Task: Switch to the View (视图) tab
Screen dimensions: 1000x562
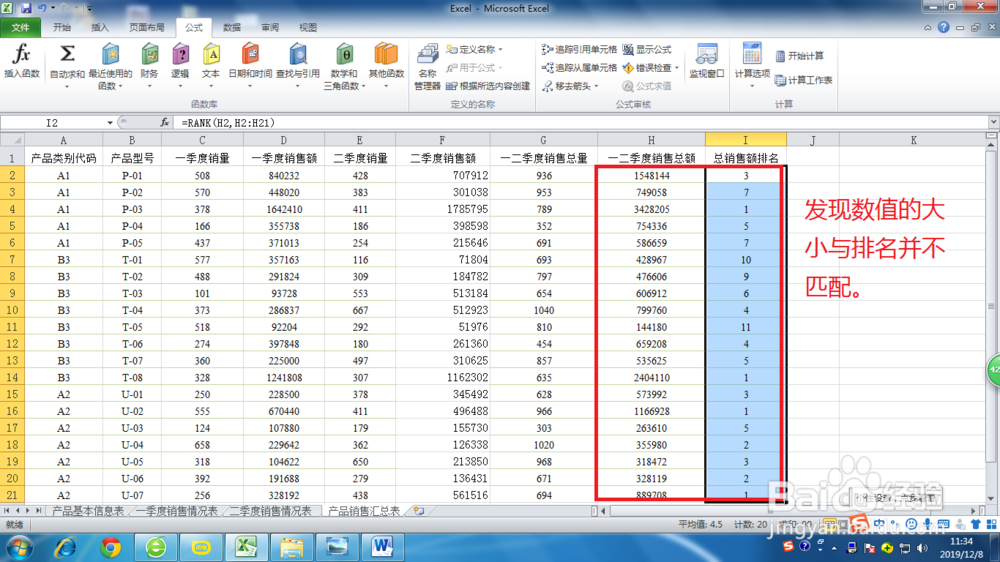Action: click(x=308, y=27)
